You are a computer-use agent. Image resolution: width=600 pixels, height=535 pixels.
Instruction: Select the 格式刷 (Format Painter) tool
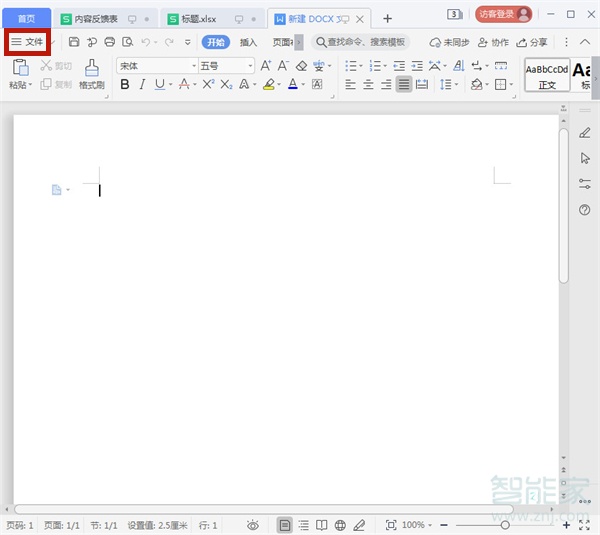92,74
